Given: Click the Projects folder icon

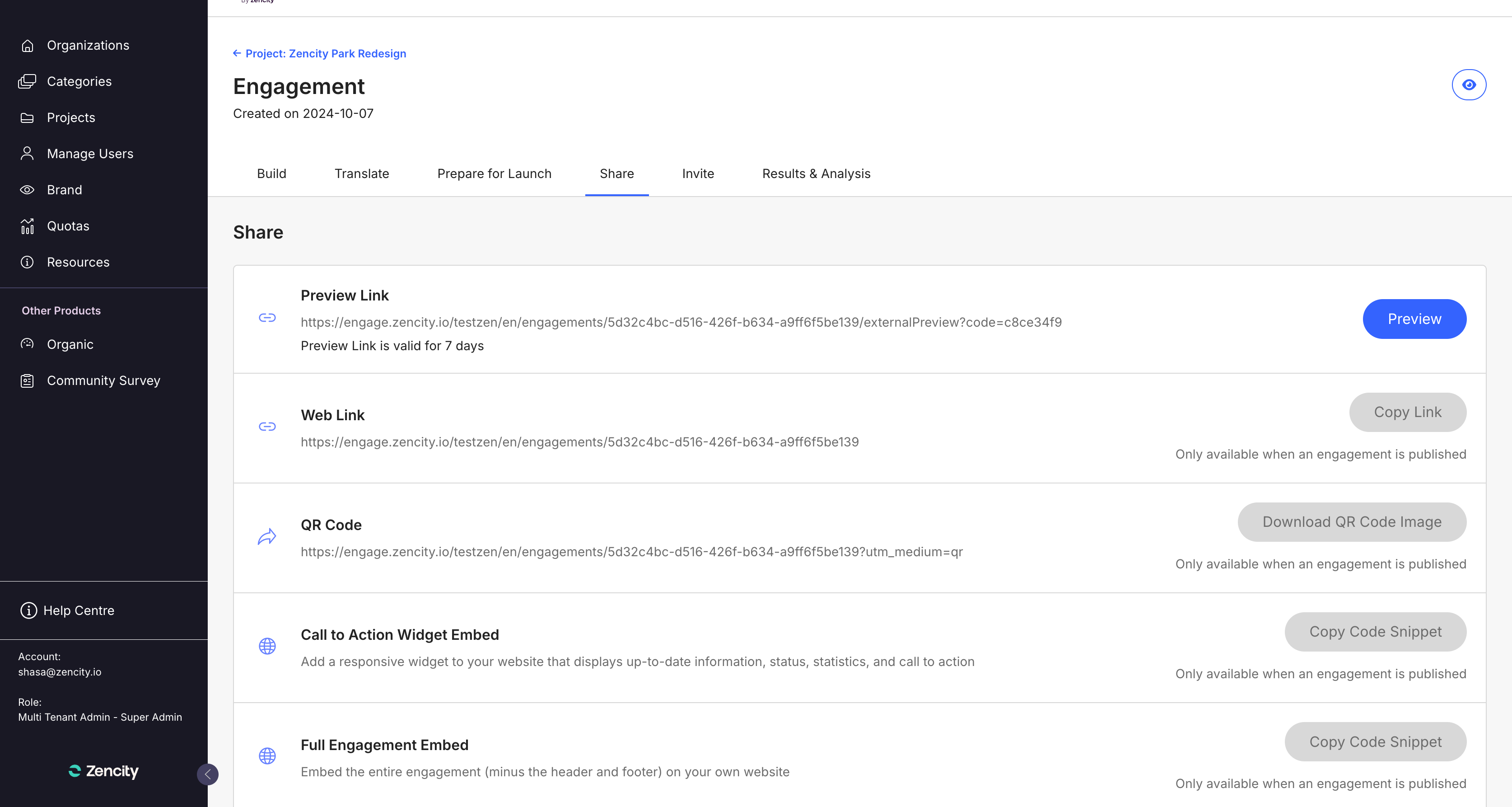Looking at the screenshot, I should tap(27, 118).
